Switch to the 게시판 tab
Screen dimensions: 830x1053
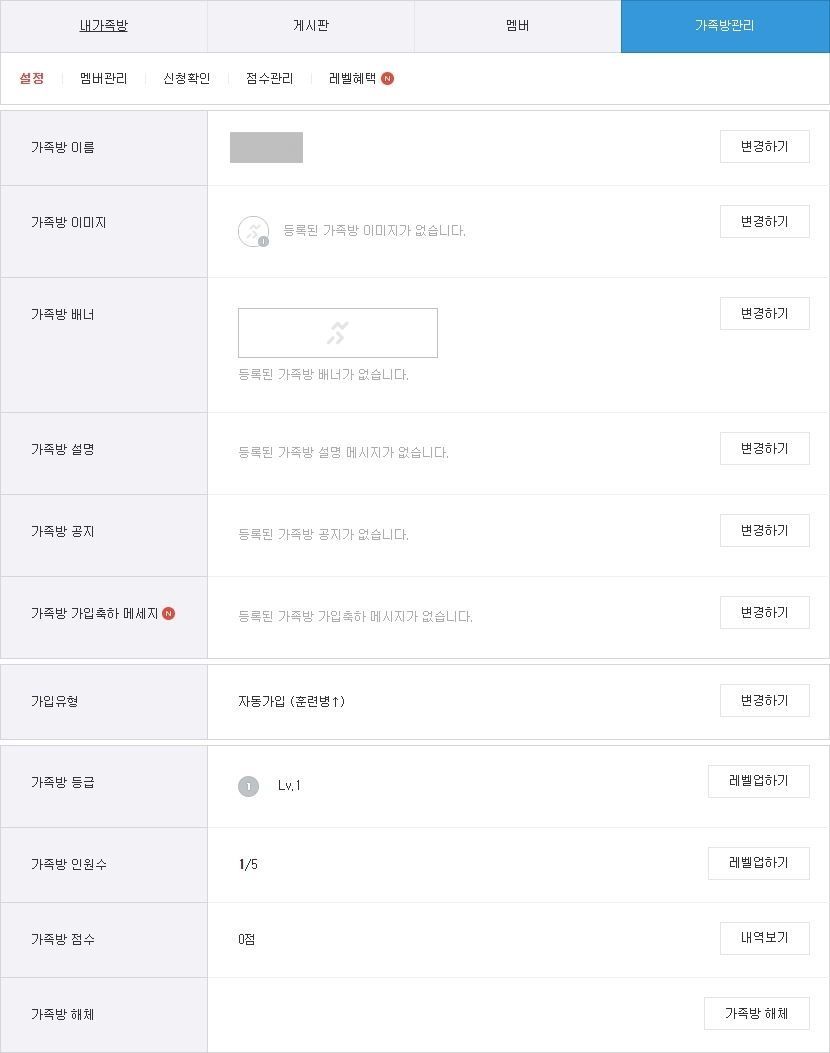click(311, 26)
